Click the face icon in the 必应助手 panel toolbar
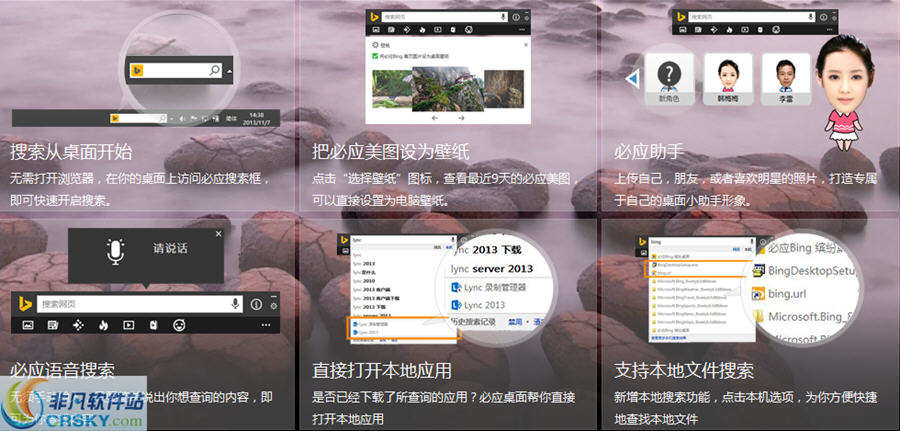Image resolution: width=900 pixels, height=431 pixels. [776, 29]
